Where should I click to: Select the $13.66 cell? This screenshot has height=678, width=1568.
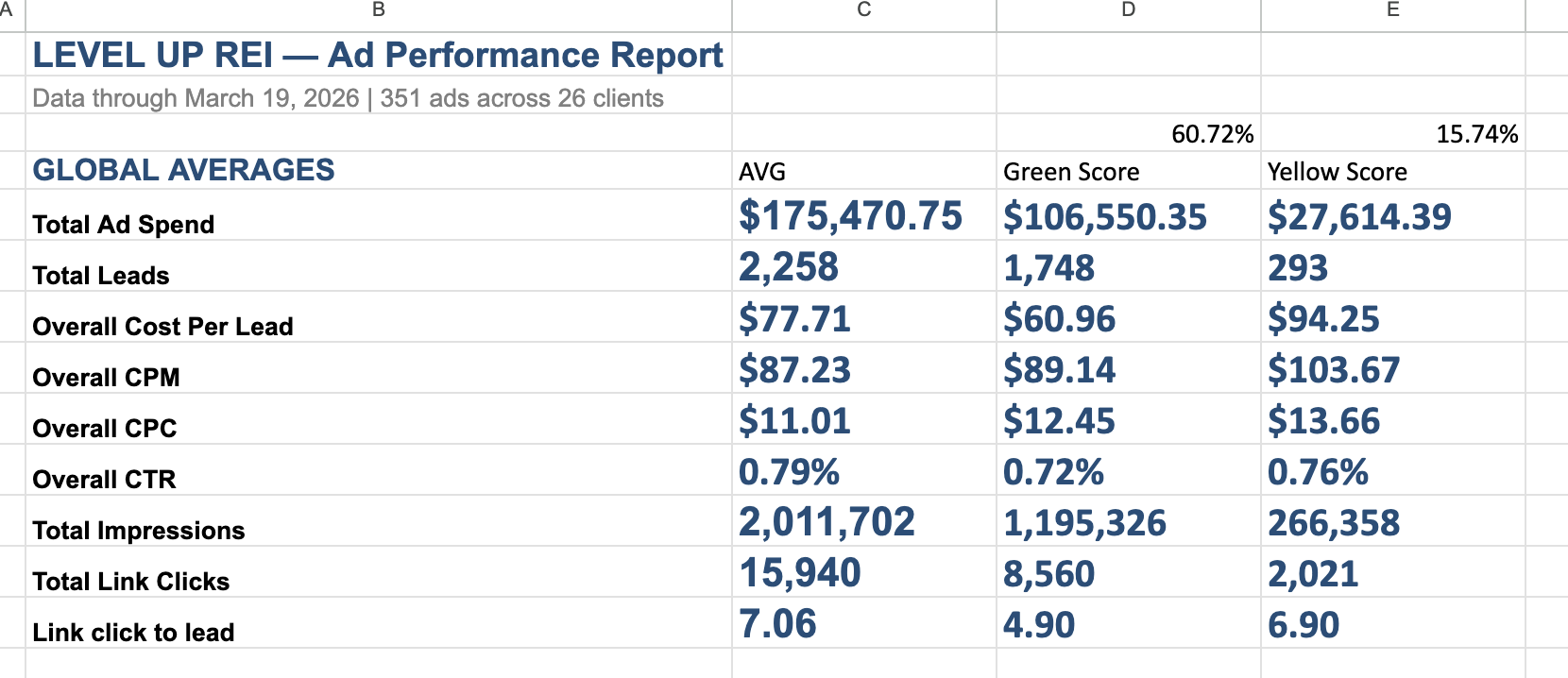click(1393, 419)
